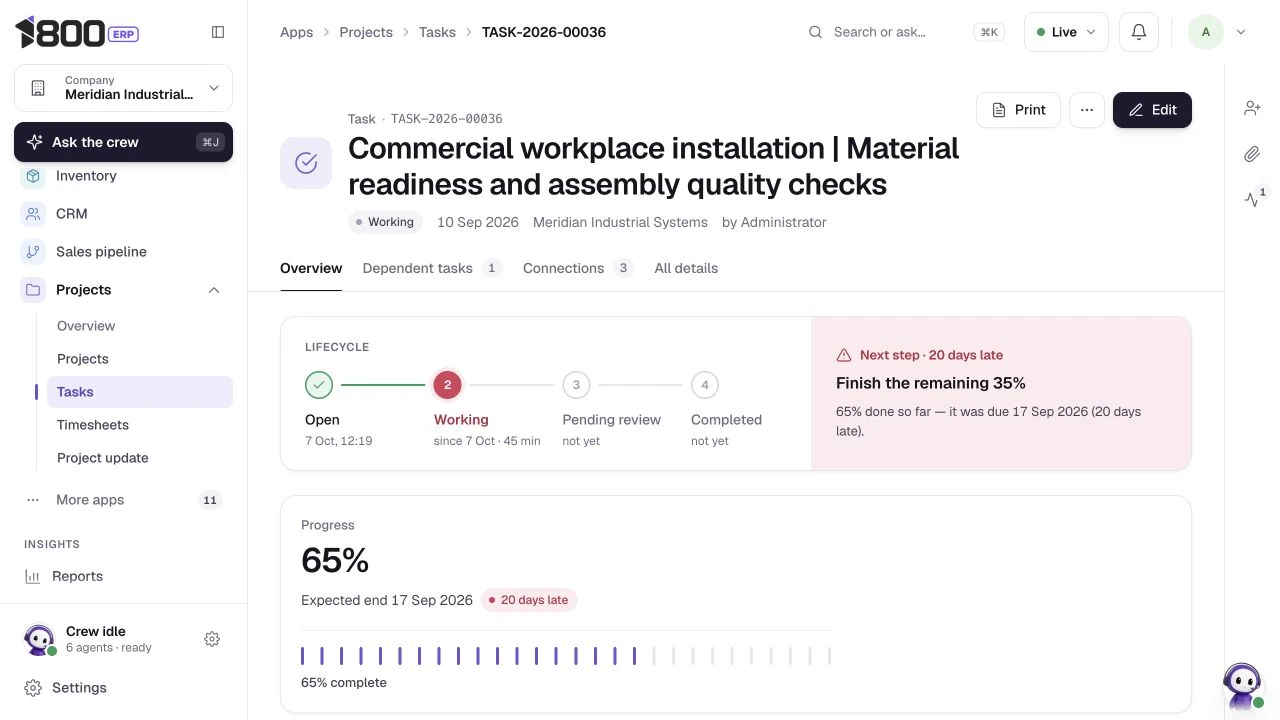Select the Overview tab
The height and width of the screenshot is (720, 1280).
311,268
